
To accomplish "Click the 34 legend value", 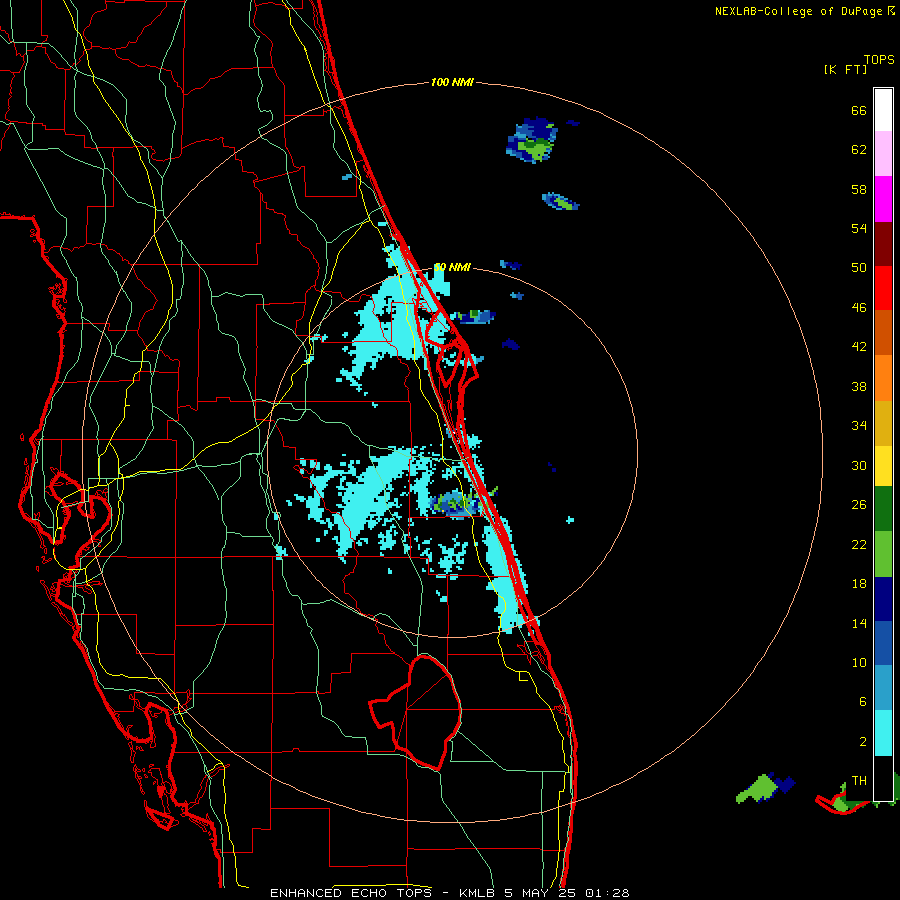I will 859,426.
